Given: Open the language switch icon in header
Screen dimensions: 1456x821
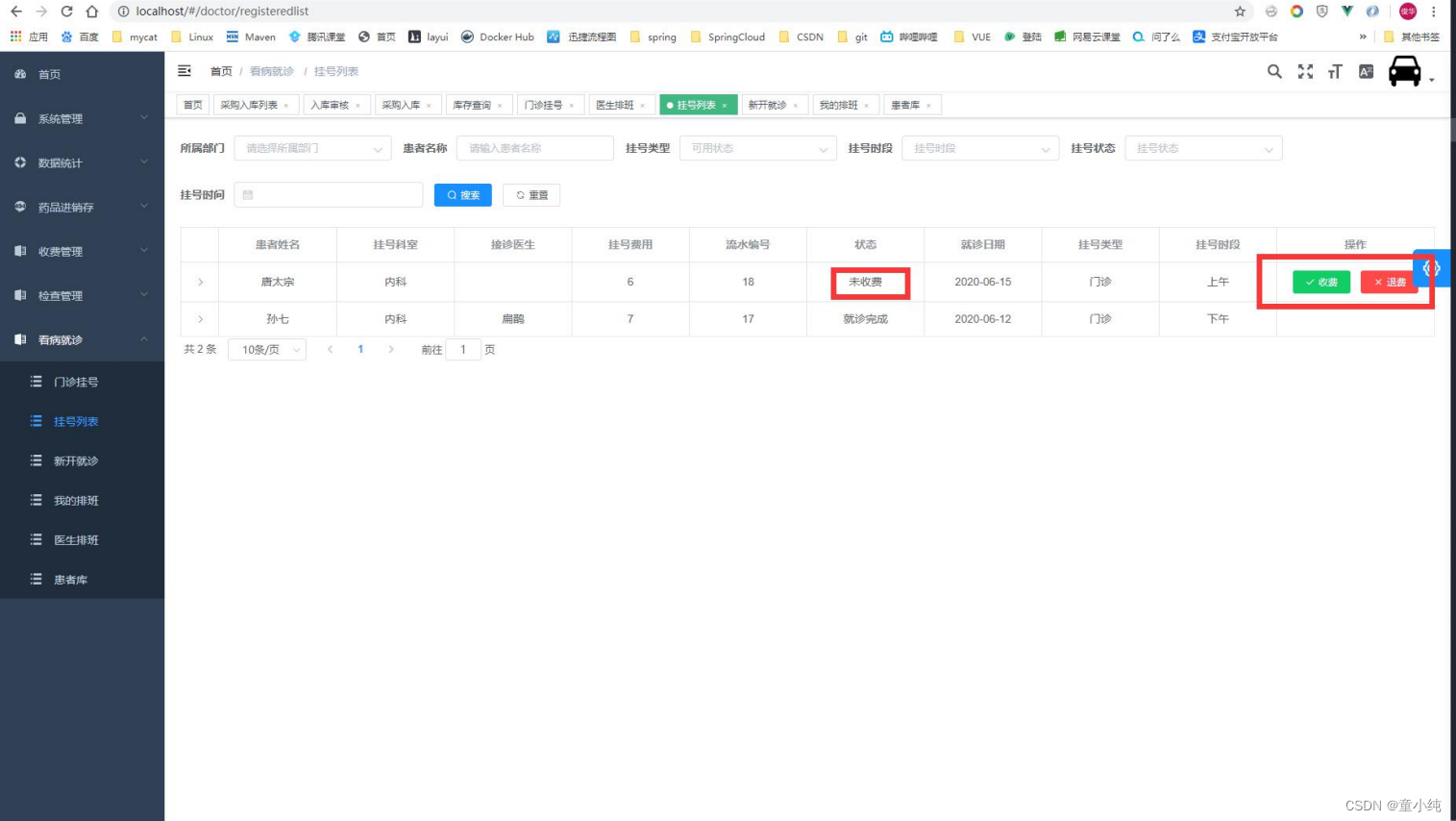Looking at the screenshot, I should click(x=1366, y=71).
